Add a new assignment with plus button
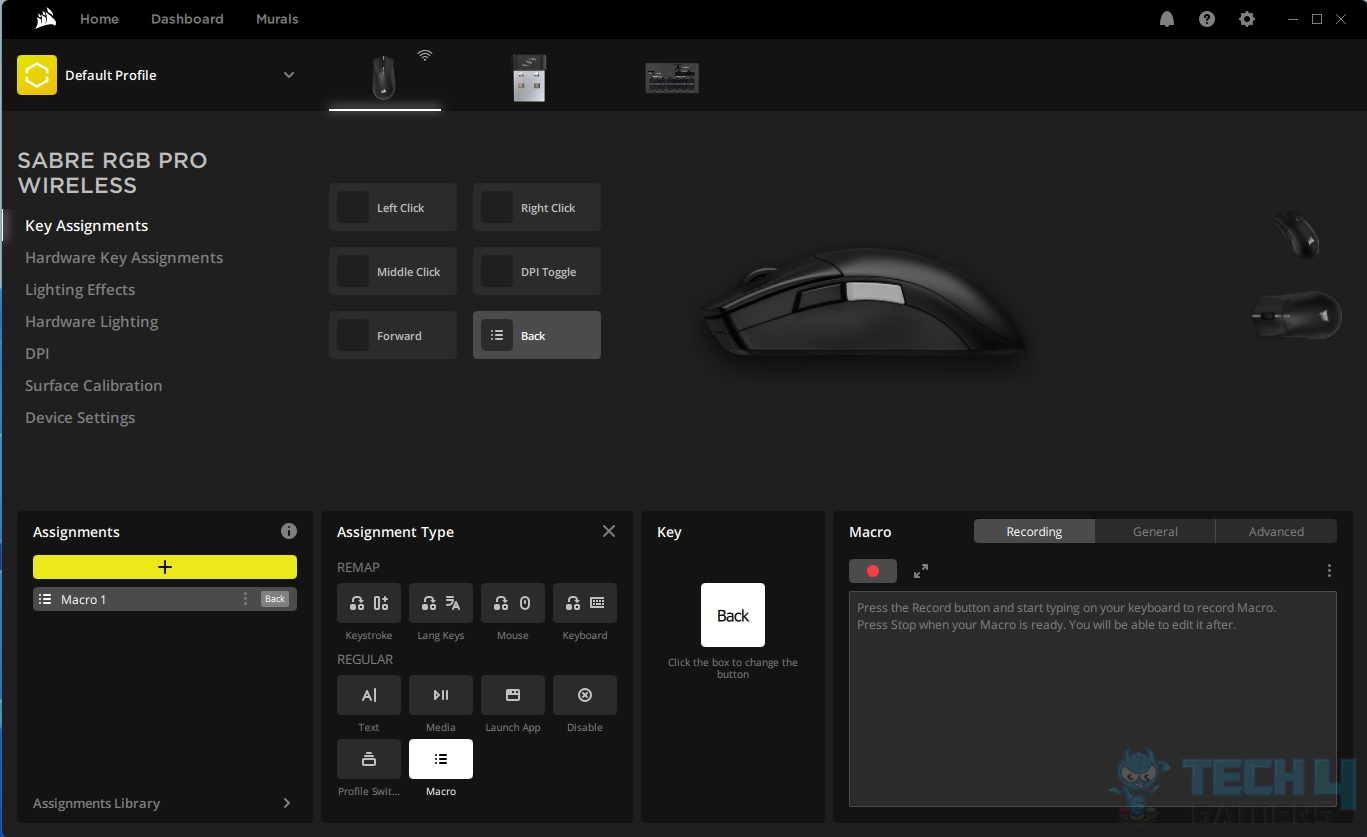The height and width of the screenshot is (837, 1367). (165, 567)
